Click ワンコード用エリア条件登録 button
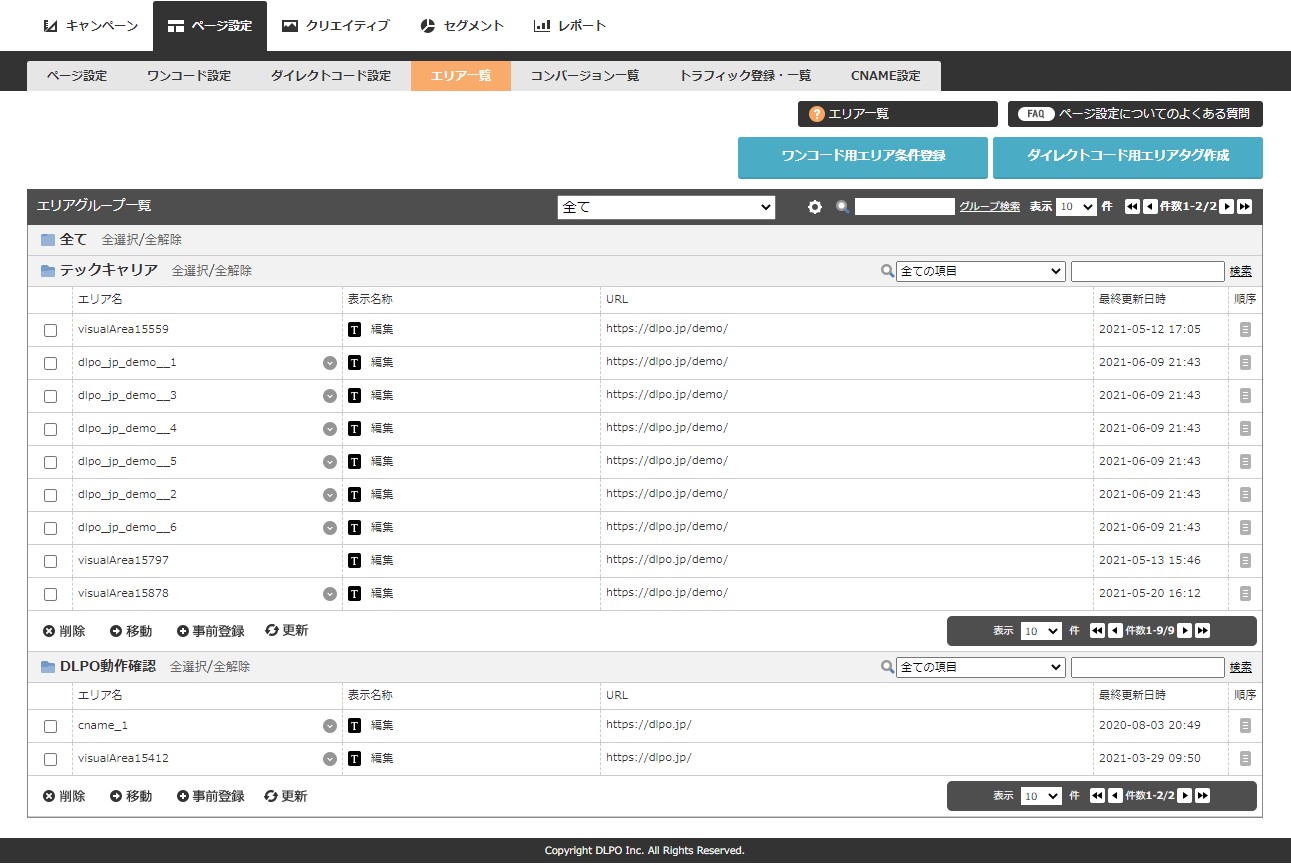The width and height of the screenshot is (1291, 865). point(863,157)
